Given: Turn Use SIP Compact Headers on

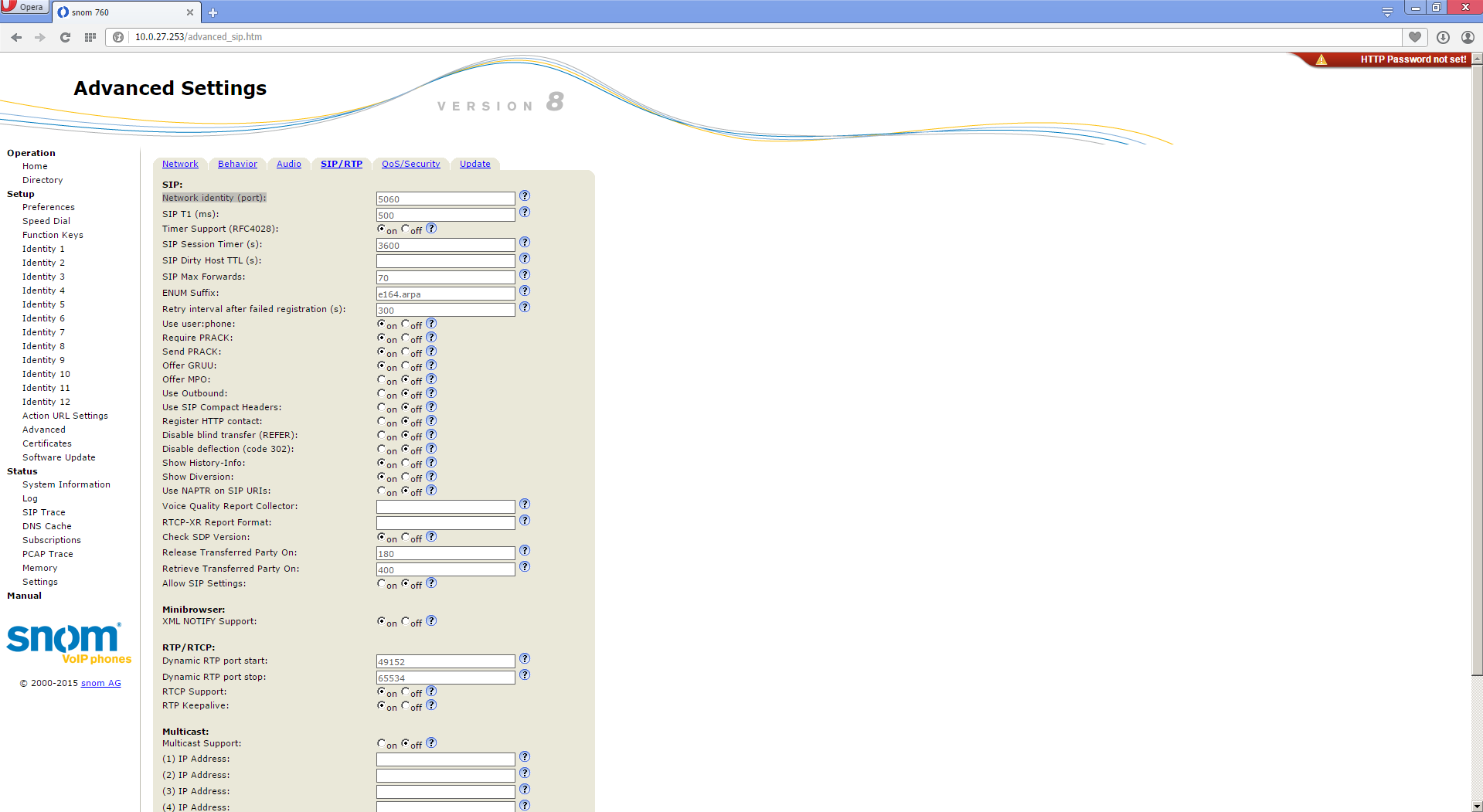Looking at the screenshot, I should click(382, 407).
